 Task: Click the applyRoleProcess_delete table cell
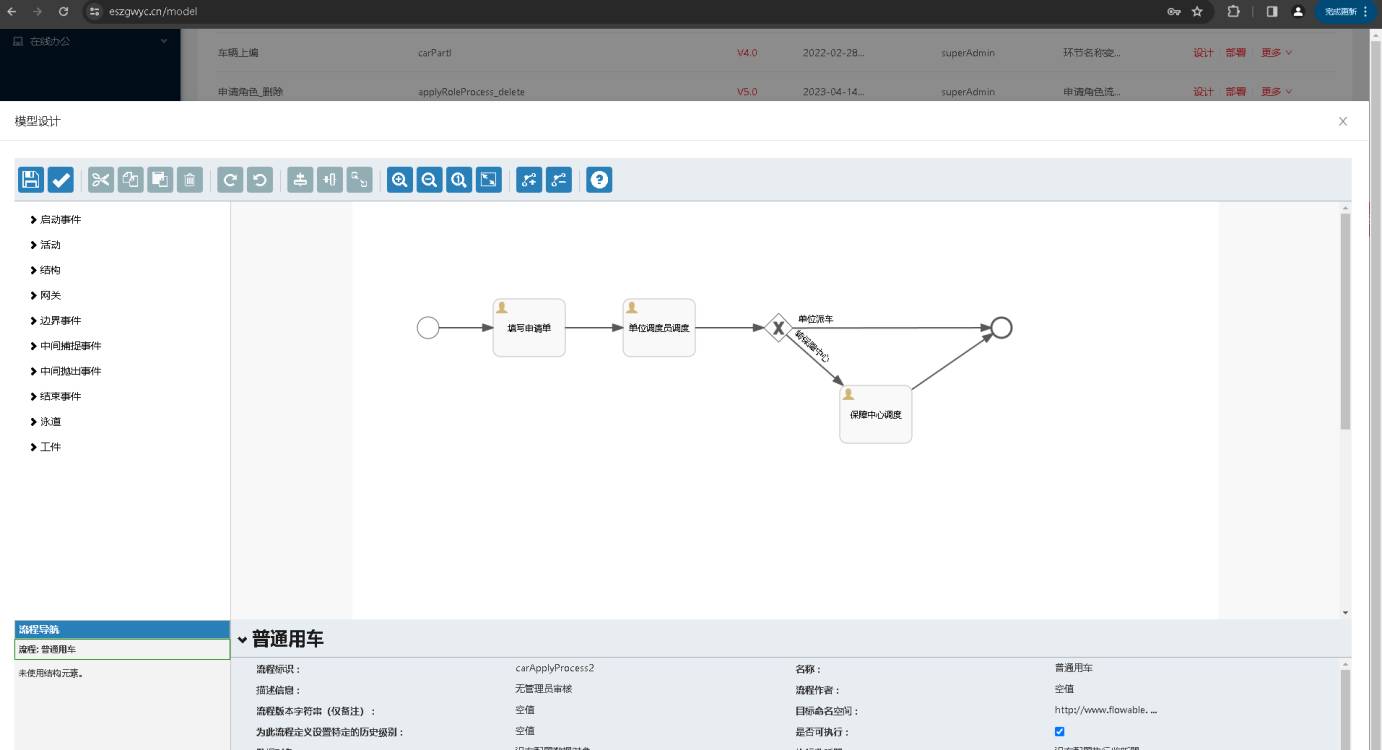coord(471,92)
